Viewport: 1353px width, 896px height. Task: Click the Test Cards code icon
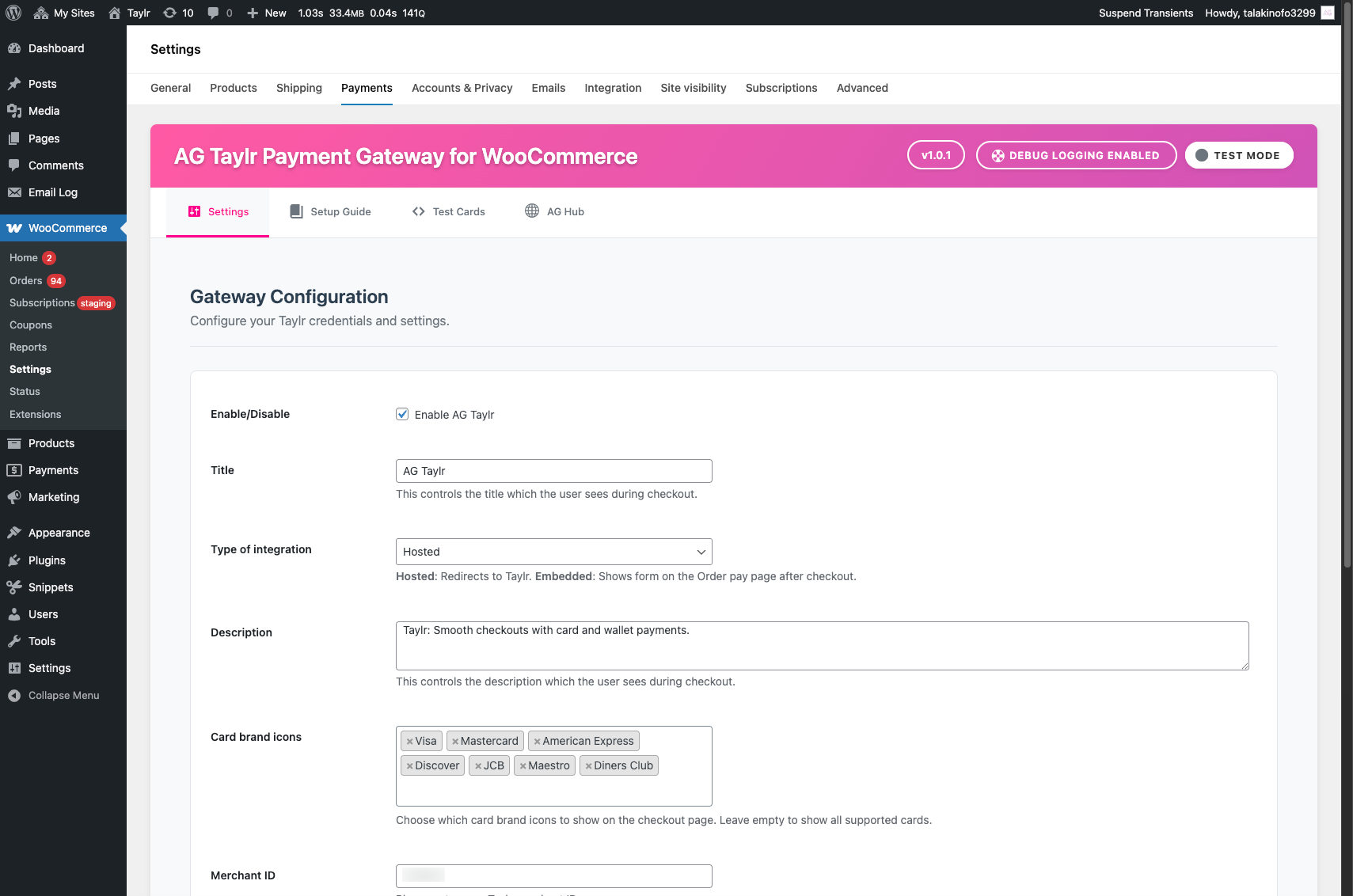419,211
